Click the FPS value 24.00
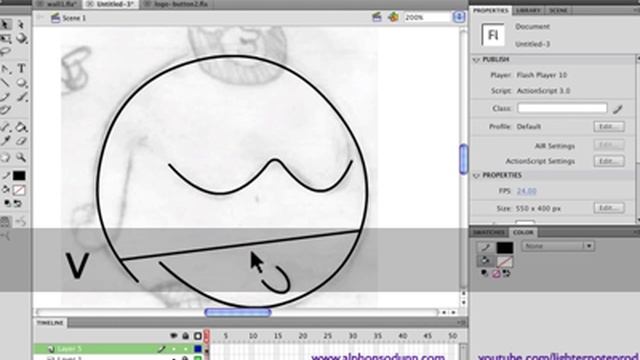This screenshot has height=360, width=640. (x=526, y=191)
